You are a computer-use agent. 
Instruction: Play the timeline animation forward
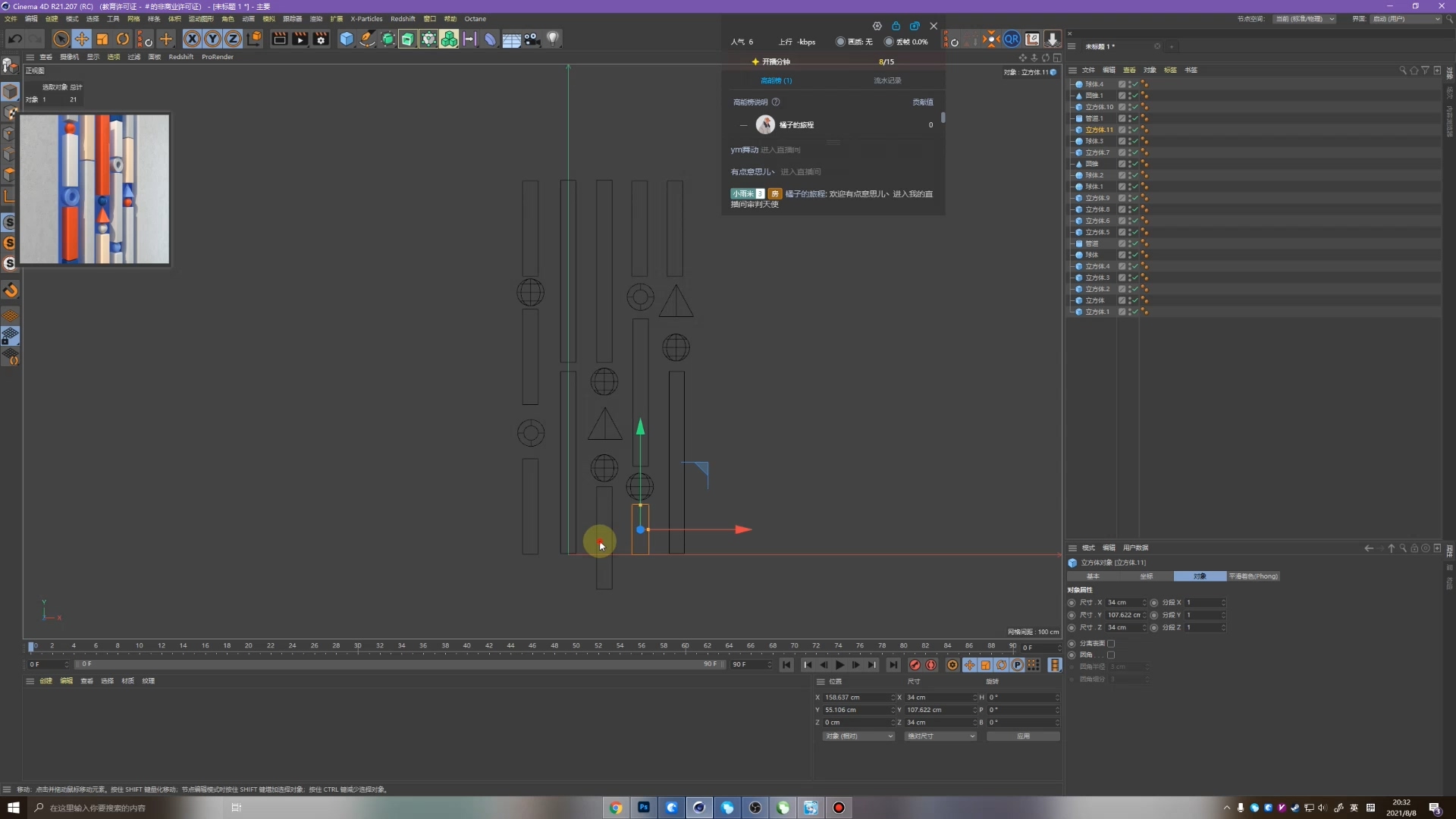(x=839, y=665)
